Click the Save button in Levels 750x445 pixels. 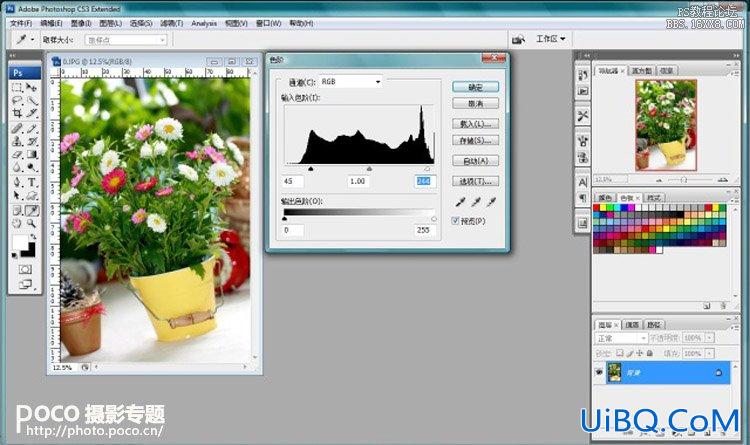point(475,140)
